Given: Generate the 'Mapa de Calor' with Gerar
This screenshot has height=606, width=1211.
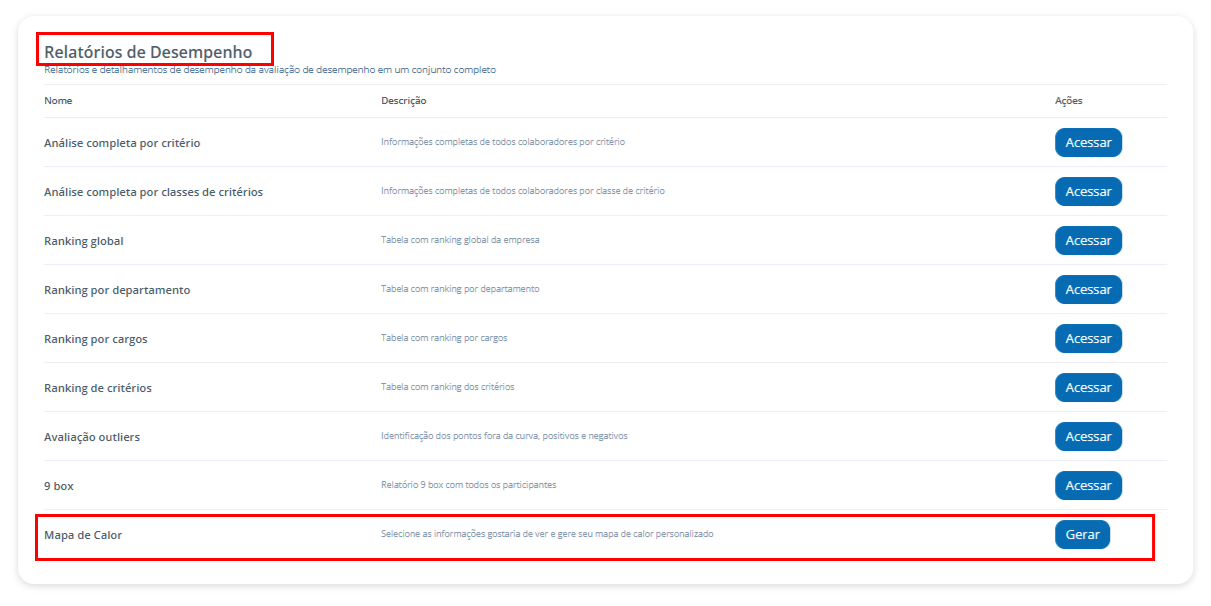Looking at the screenshot, I should point(1082,535).
